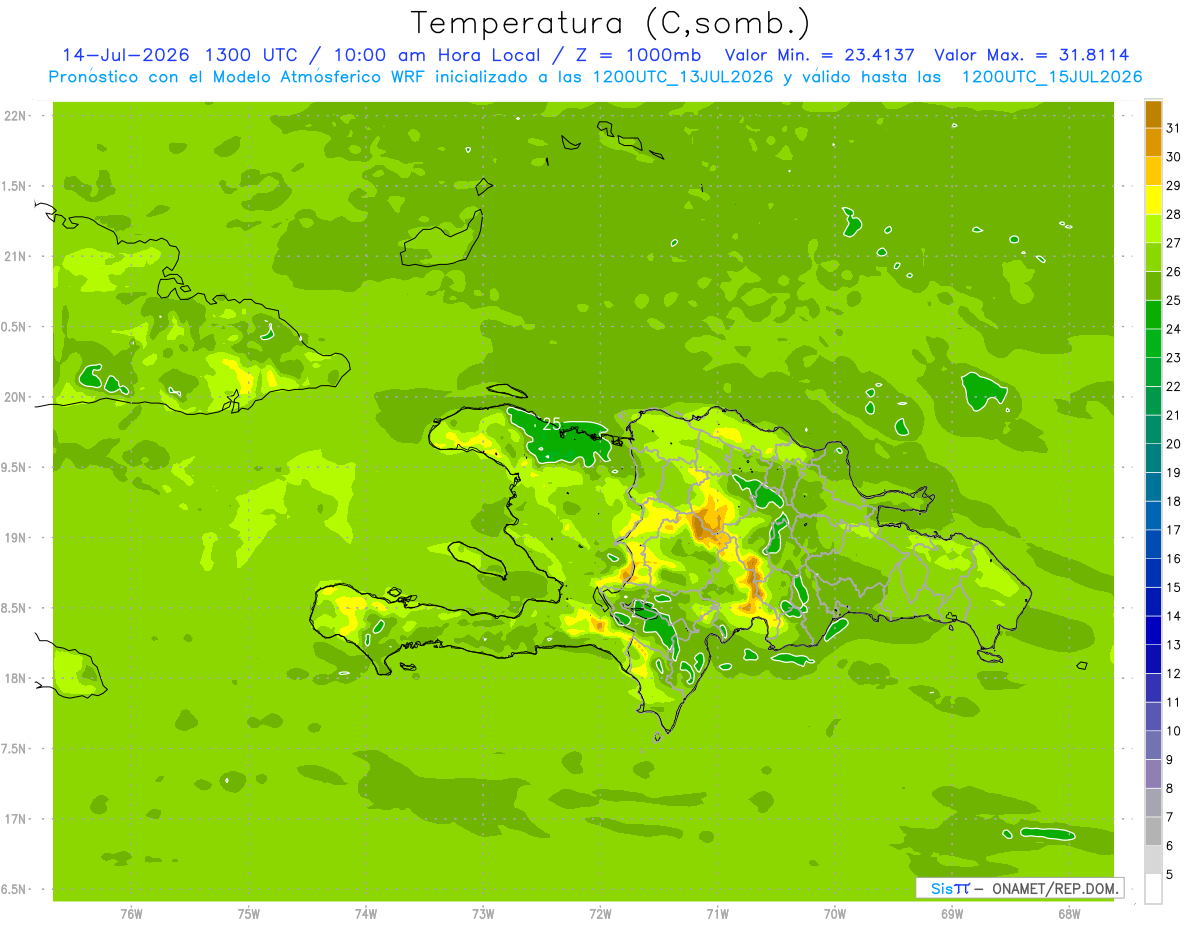Click the '1200UTC_15JUL2026' valid-until time

point(1052,77)
